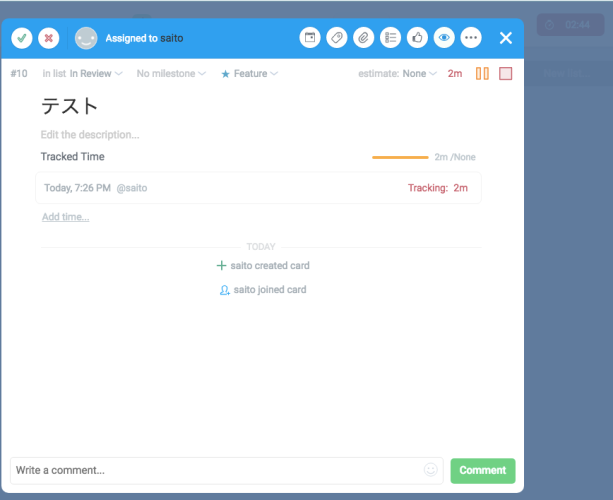
Task: Select the 2m tracked time in header
Action: click(x=455, y=73)
